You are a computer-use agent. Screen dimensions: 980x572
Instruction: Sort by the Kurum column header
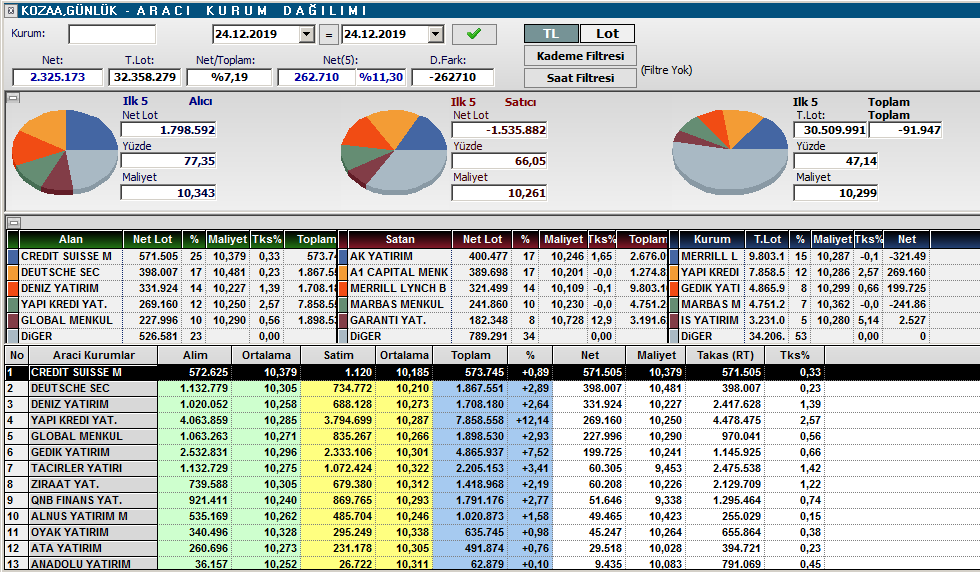coord(712,239)
